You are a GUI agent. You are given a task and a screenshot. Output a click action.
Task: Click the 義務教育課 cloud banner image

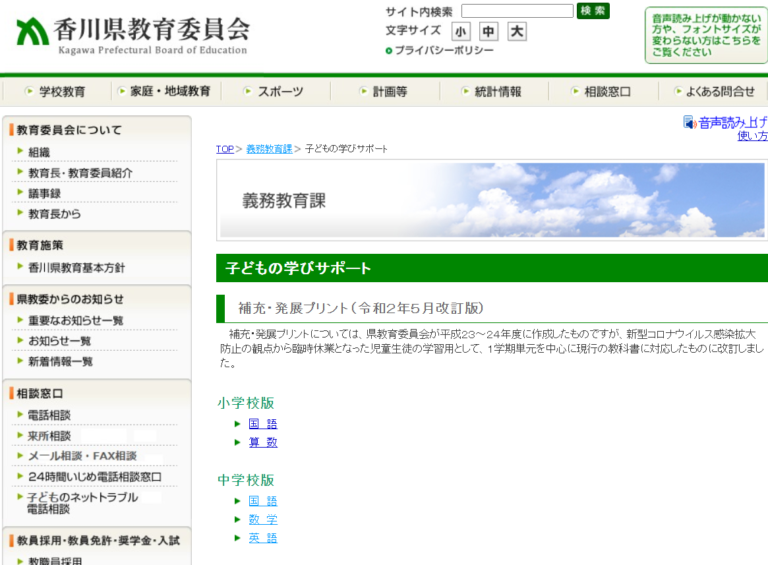pyautogui.click(x=492, y=200)
